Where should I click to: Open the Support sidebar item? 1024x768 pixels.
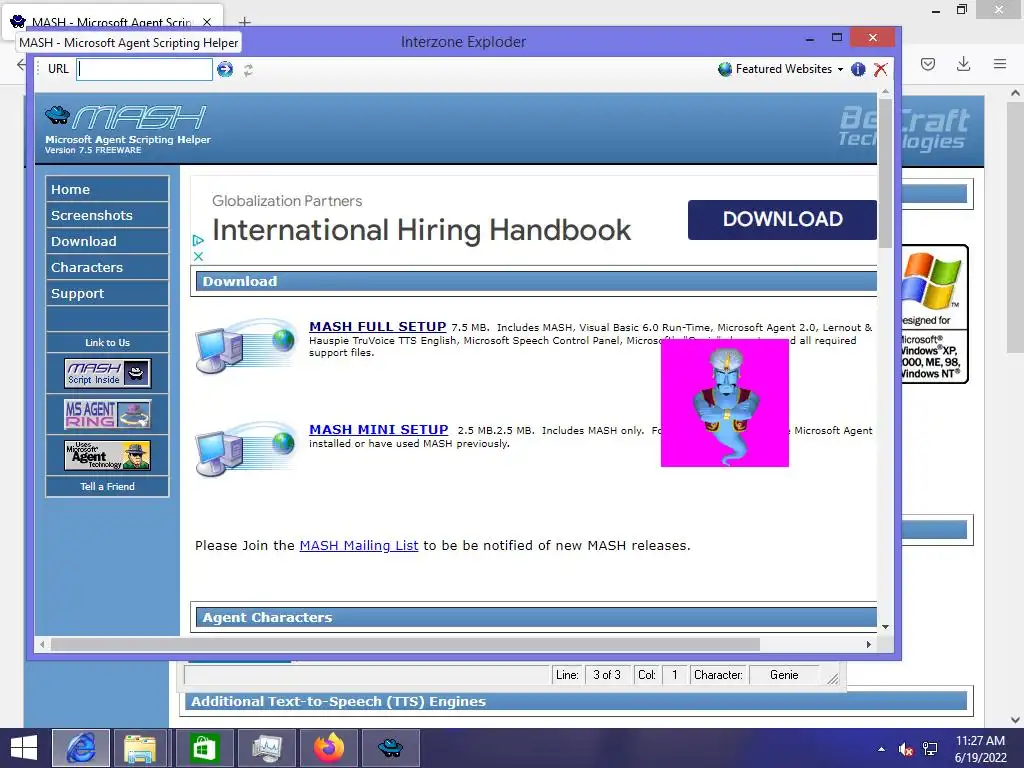click(x=107, y=294)
